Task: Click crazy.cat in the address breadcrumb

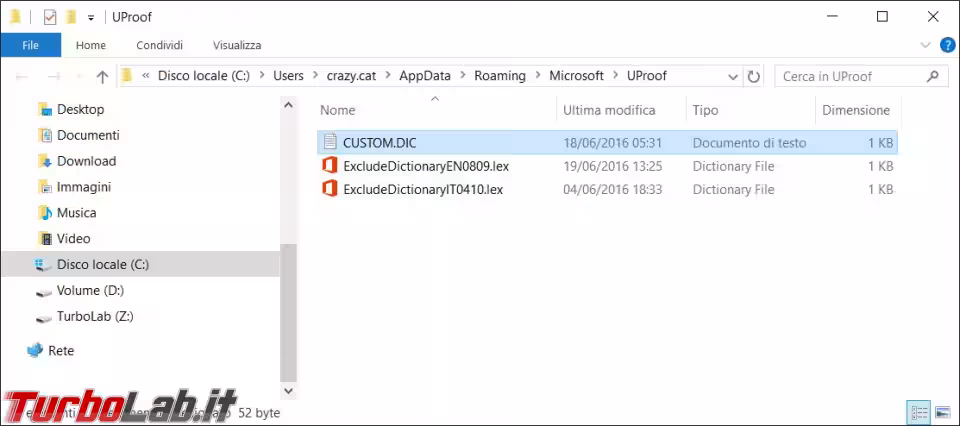Action: [x=352, y=76]
